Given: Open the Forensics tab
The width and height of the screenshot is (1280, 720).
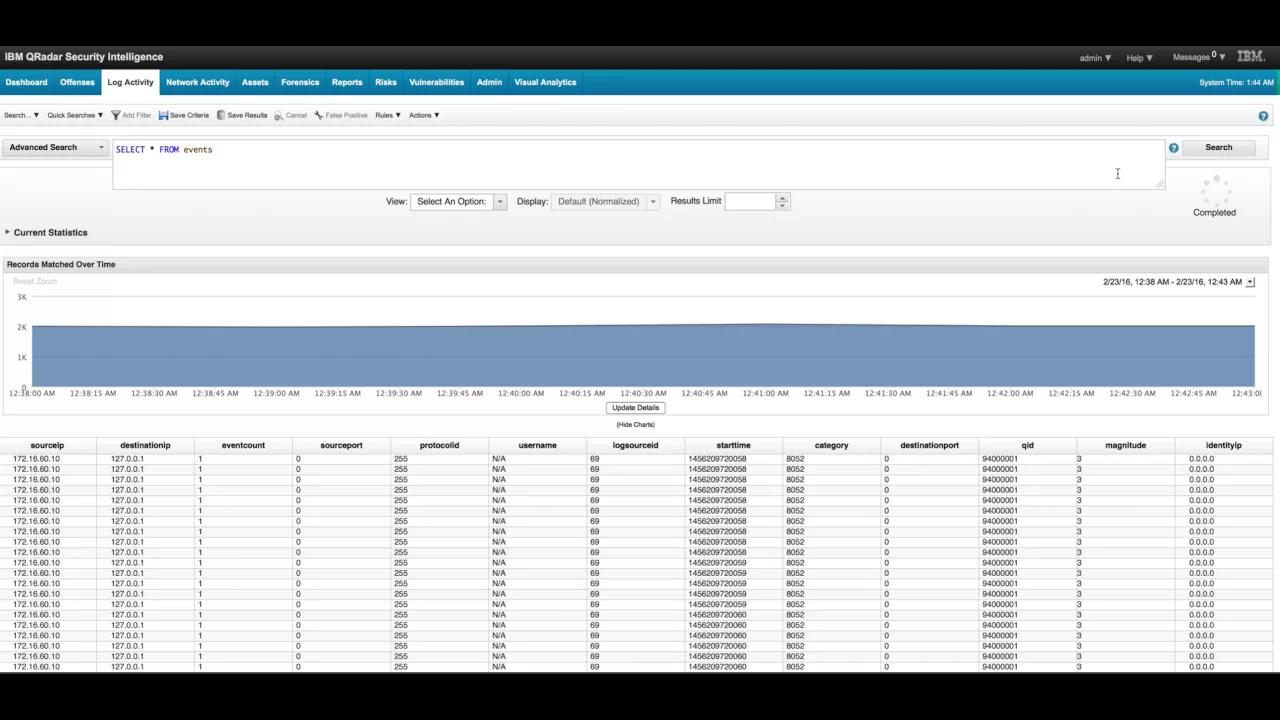Looking at the screenshot, I should point(300,82).
